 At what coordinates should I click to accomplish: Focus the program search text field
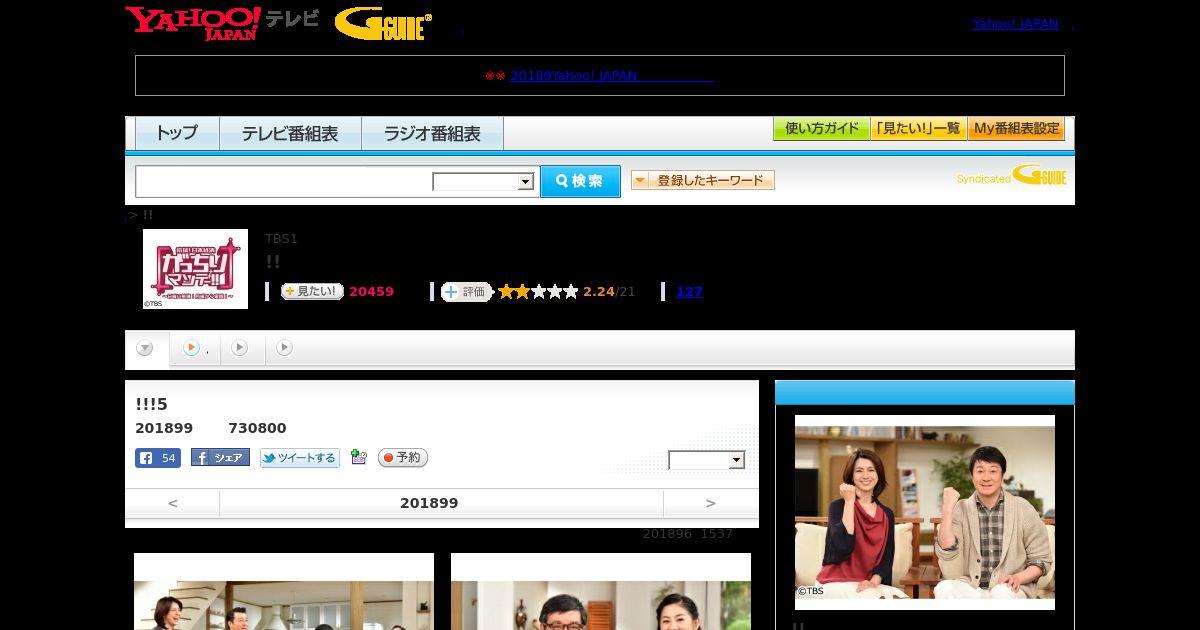[284, 181]
